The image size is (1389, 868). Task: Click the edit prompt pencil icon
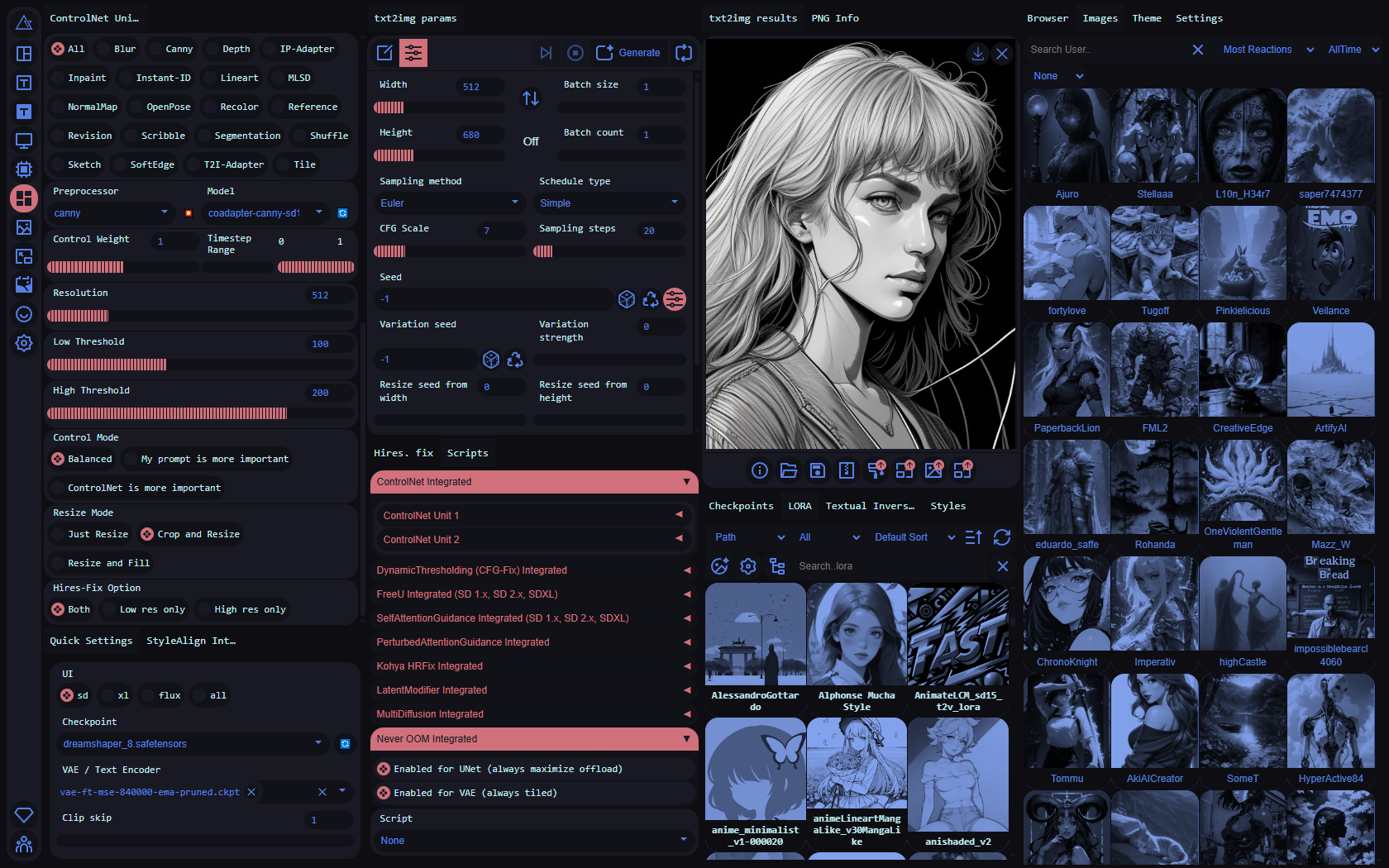pos(384,53)
